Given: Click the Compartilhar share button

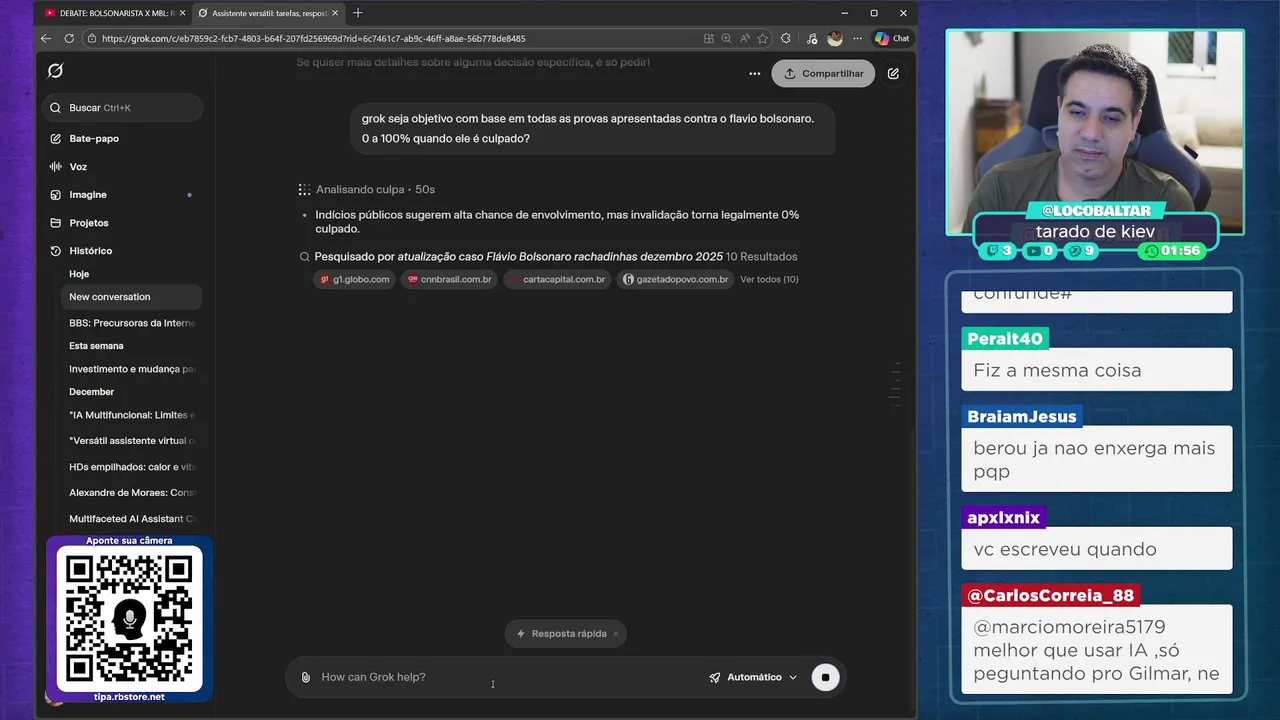Looking at the screenshot, I should coord(823,74).
